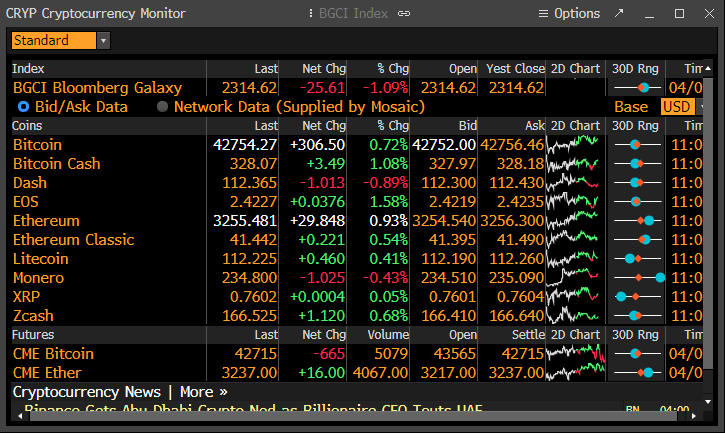725x443 pixels.
Task: Click the link chain icon beside BGCI Index
Action: (x=404, y=14)
